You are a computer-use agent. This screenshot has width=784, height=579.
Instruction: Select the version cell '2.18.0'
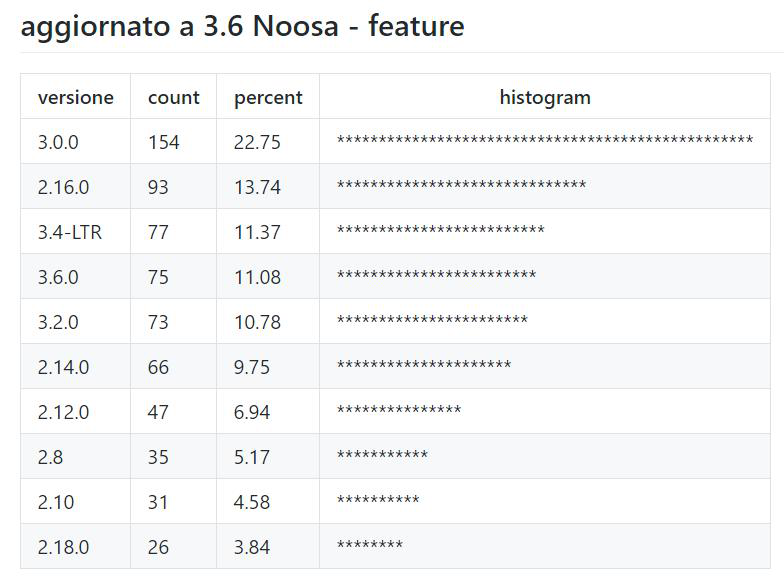click(x=63, y=547)
